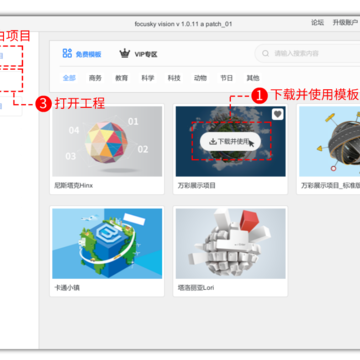Select the 教育 category filter
The height and width of the screenshot is (360, 360).
121,78
